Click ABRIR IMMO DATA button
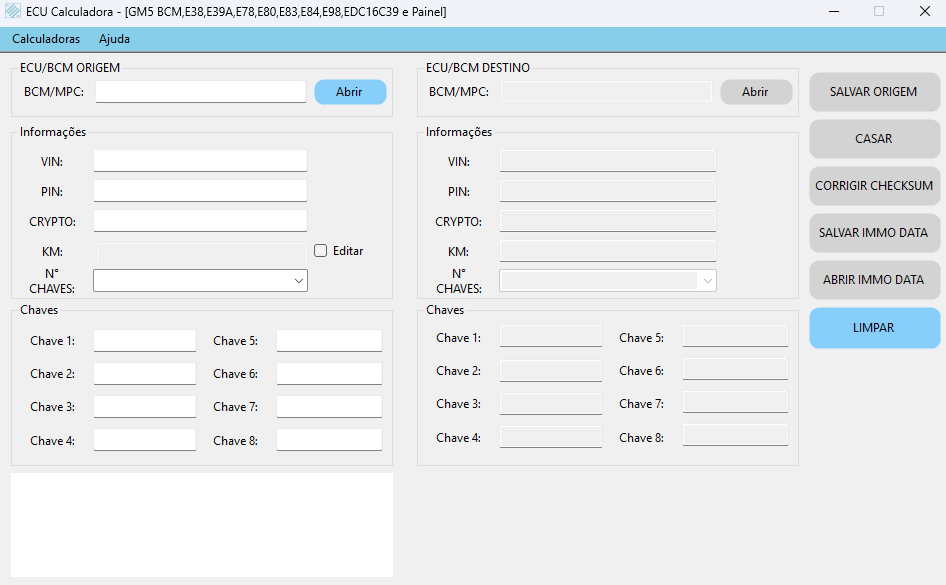Viewport: 946px width, 585px height. 873,280
